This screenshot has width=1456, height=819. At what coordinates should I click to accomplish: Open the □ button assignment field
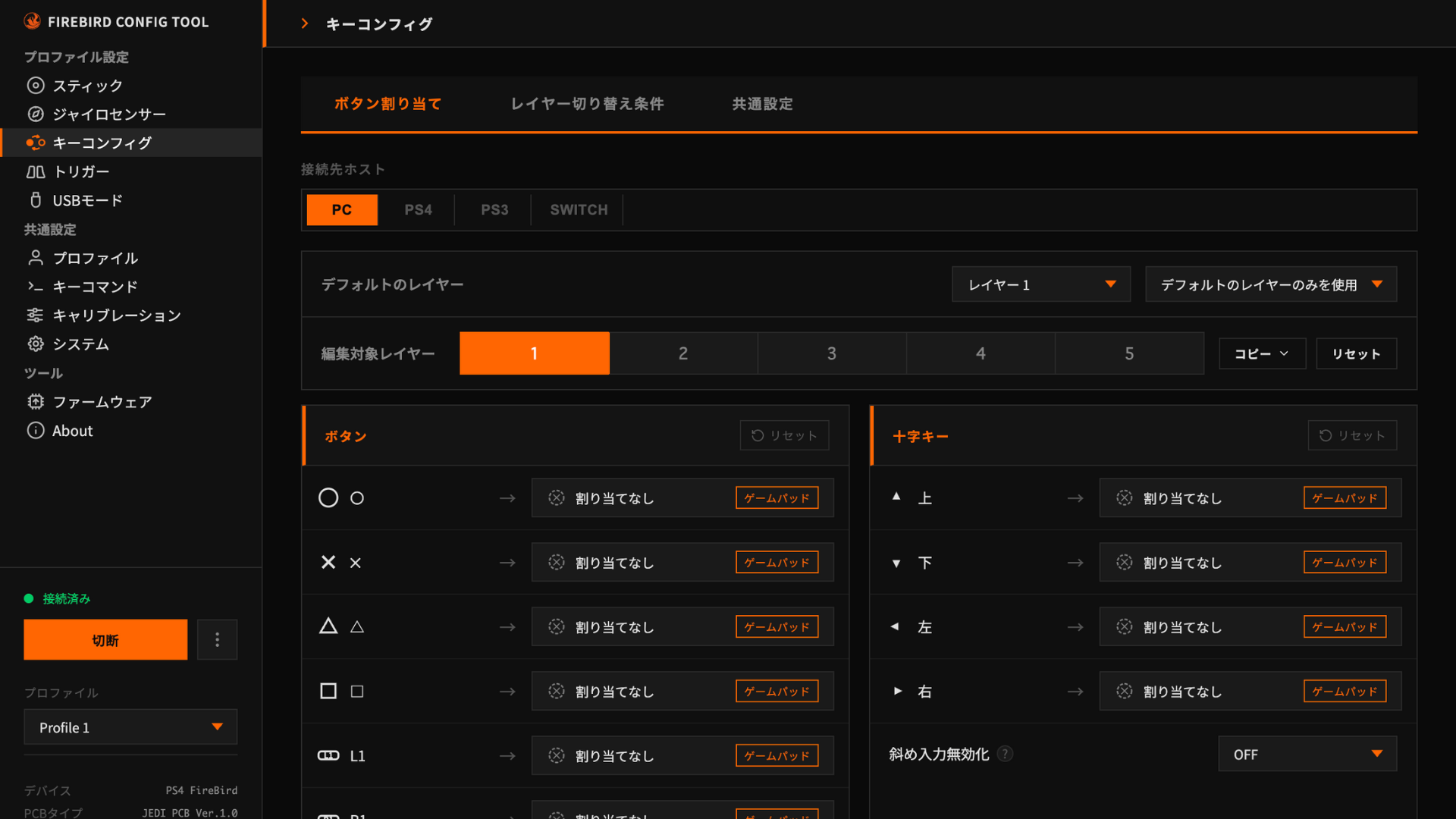click(682, 691)
